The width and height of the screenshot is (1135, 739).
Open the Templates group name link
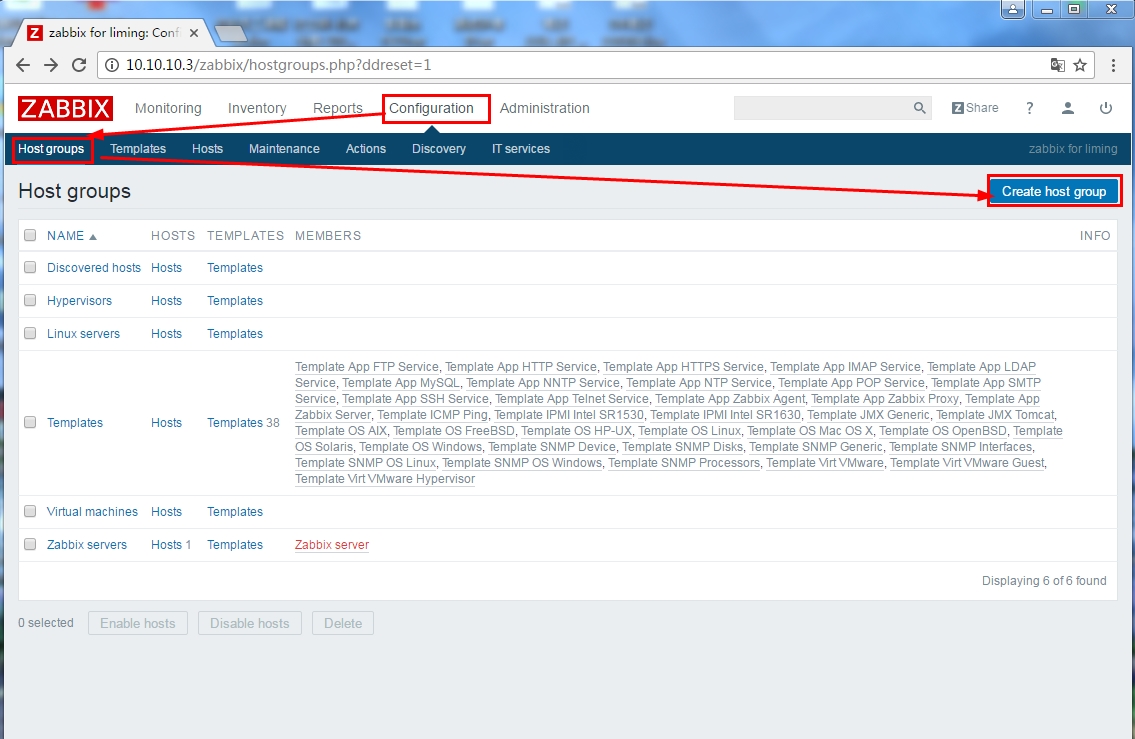pos(75,423)
